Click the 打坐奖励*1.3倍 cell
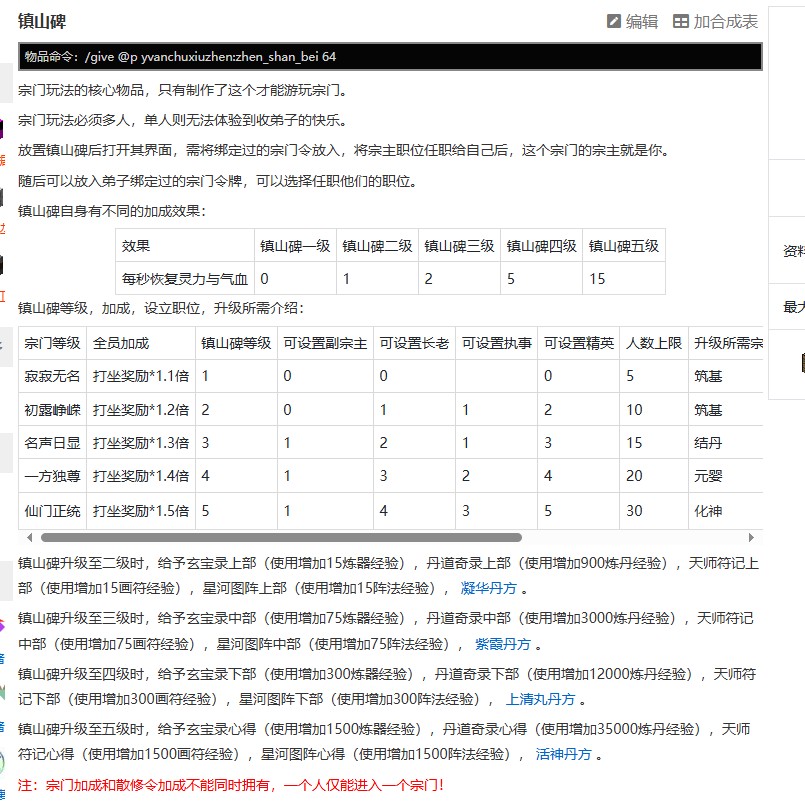This screenshot has height=802, width=805. [x=141, y=443]
